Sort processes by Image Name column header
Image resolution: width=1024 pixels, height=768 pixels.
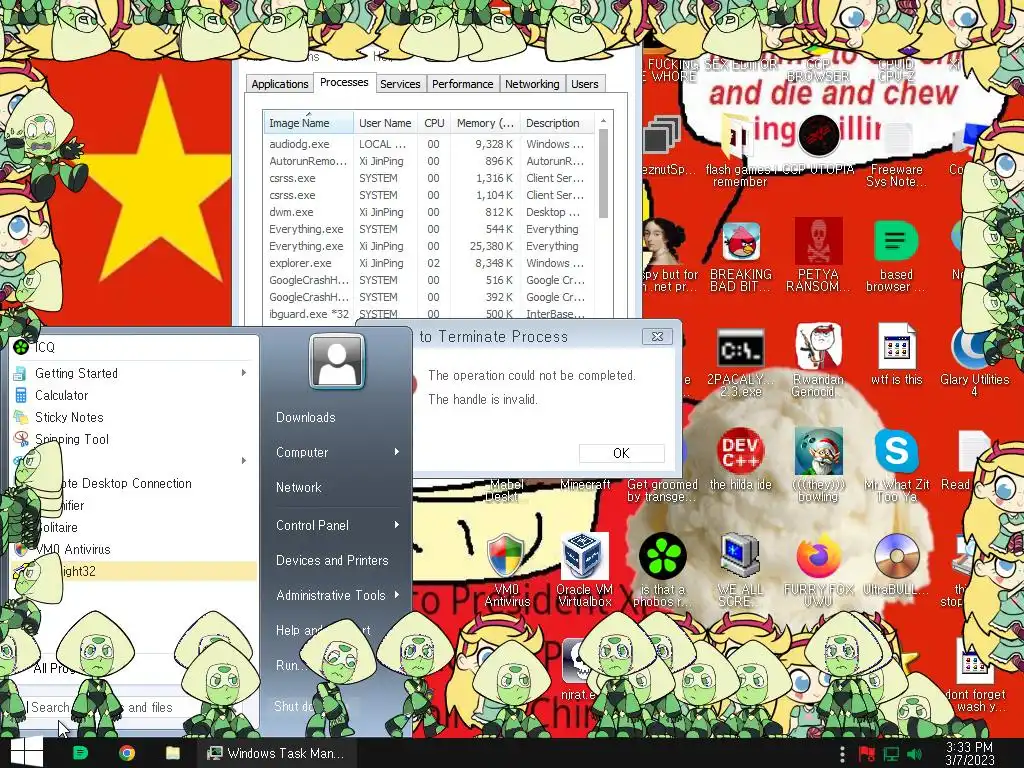click(308, 123)
